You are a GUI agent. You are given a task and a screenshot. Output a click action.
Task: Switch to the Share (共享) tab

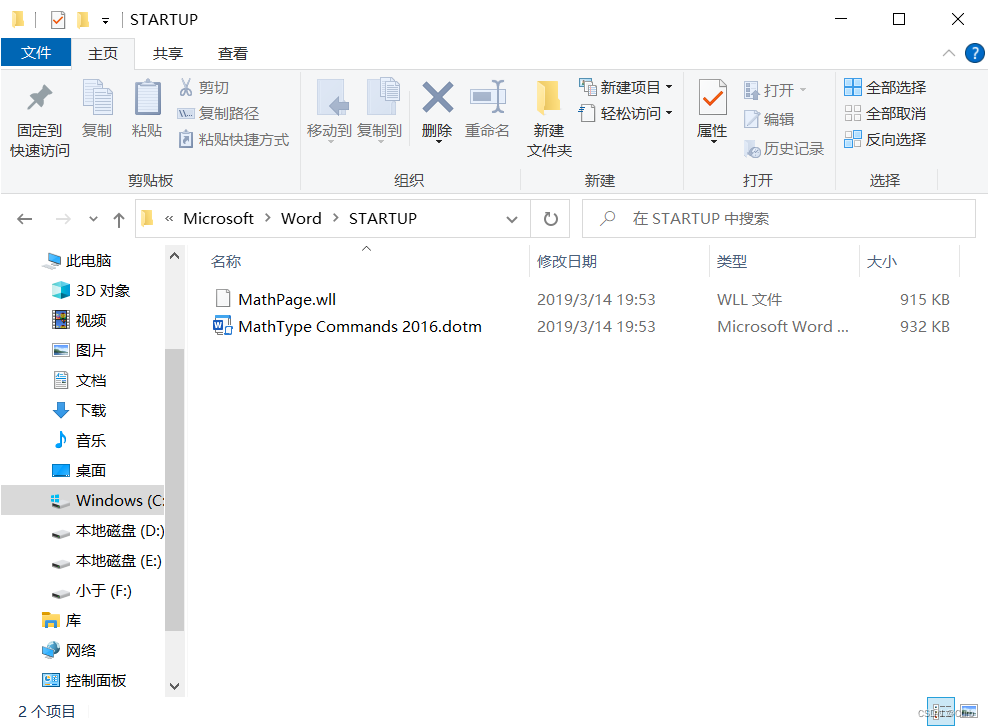[x=168, y=54]
